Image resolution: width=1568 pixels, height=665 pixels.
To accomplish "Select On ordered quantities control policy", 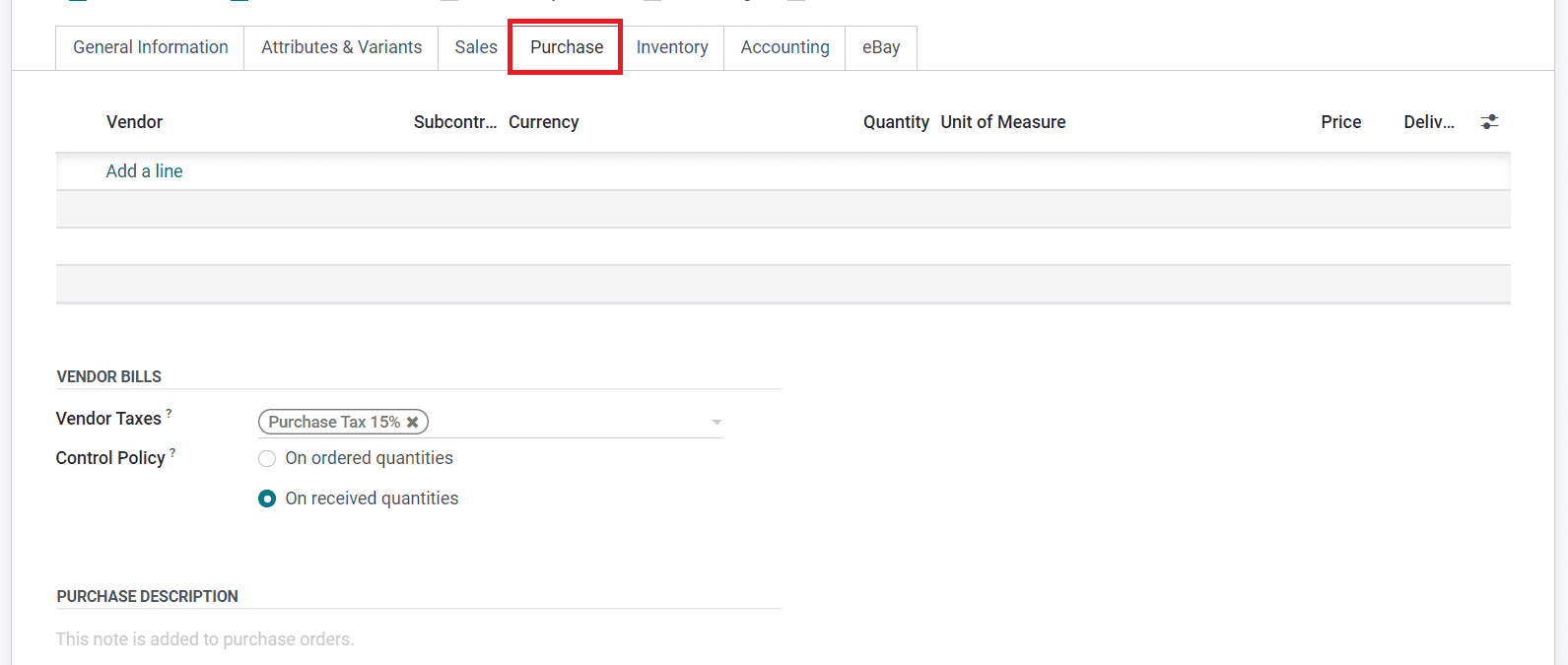I will pos(267,458).
